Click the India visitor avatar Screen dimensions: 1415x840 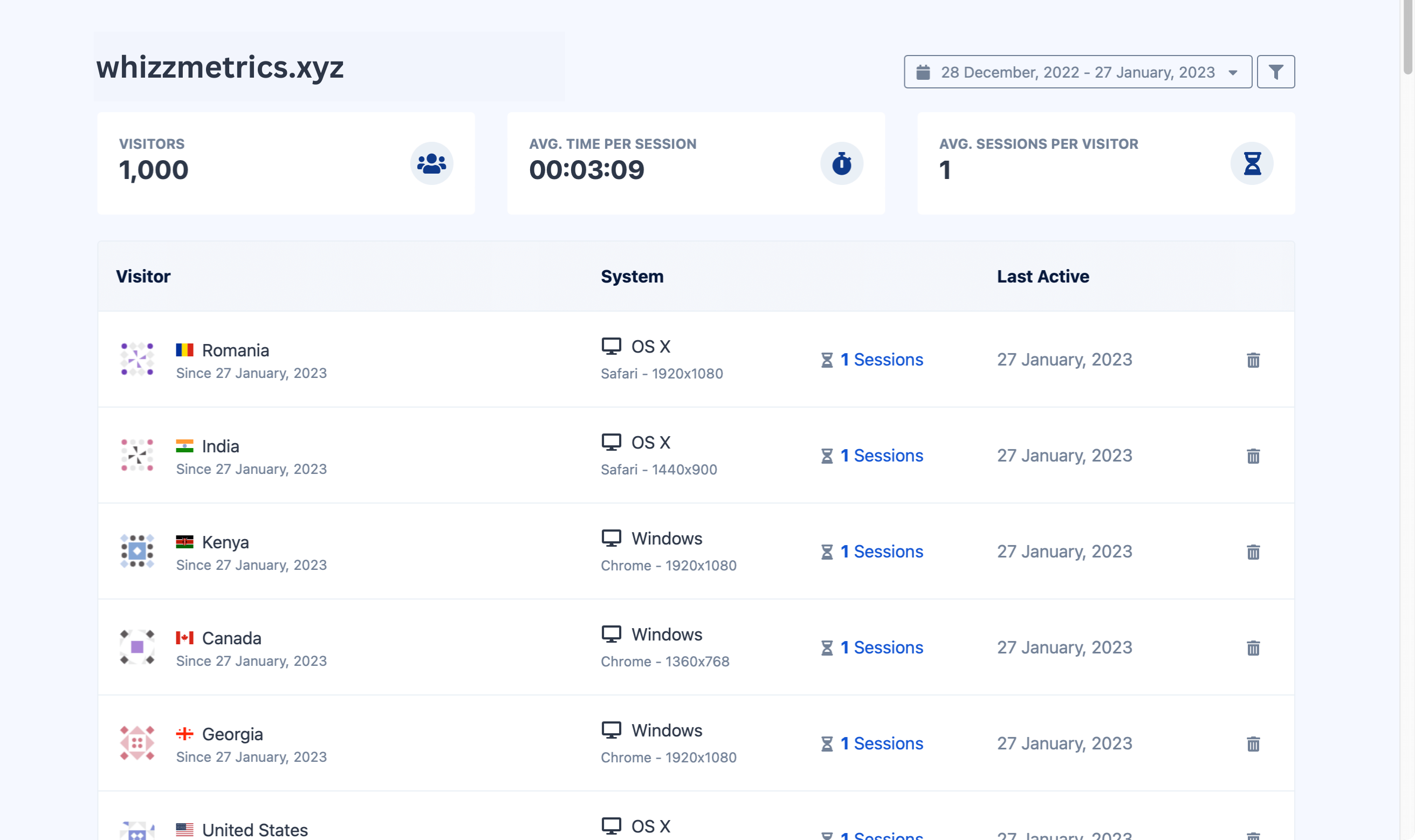137,455
